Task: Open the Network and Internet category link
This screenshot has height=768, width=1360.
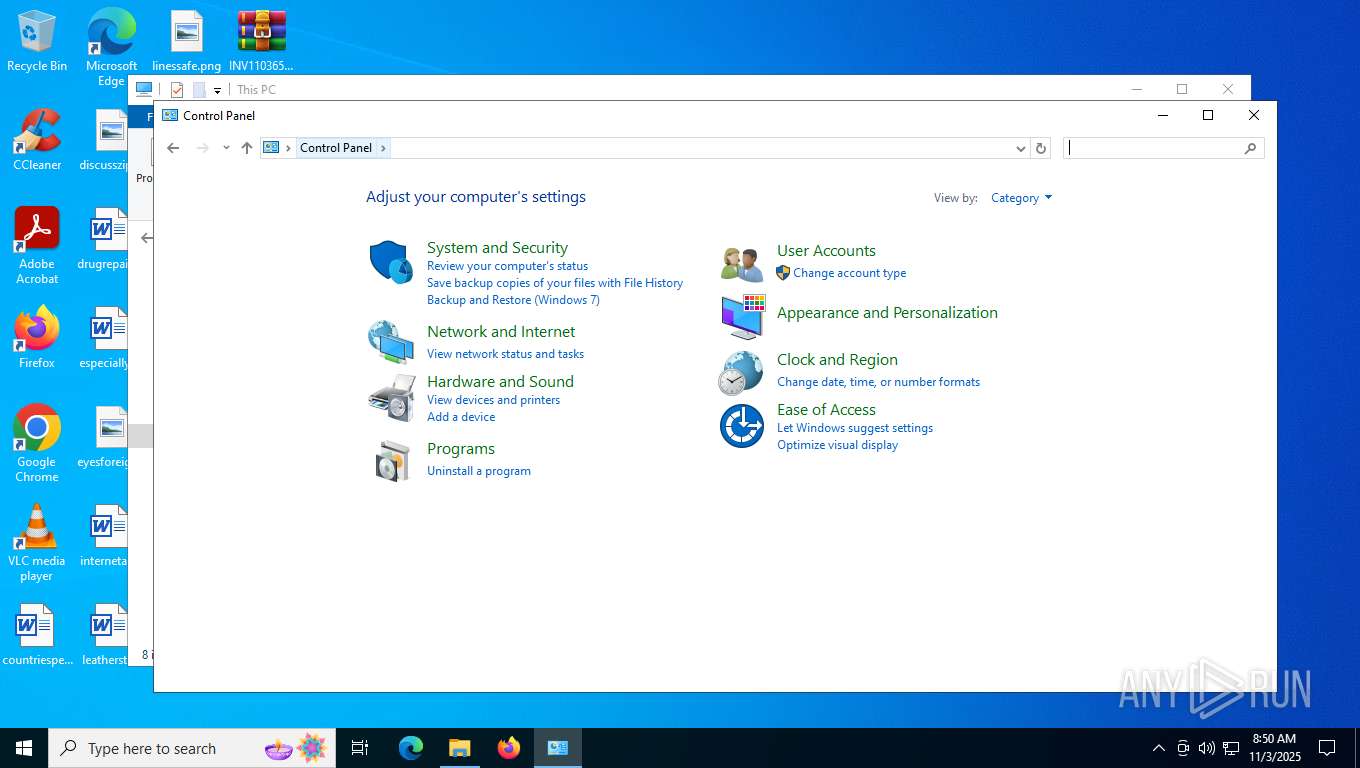Action: tap(501, 332)
